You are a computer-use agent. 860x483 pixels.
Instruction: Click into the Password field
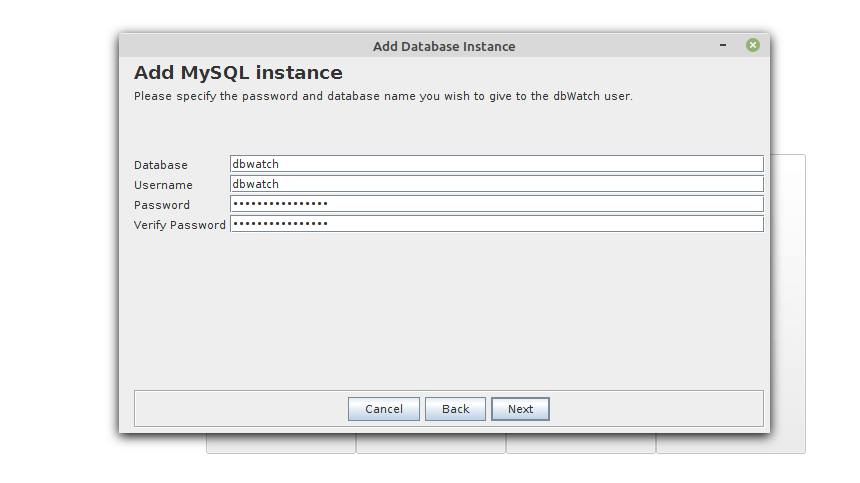coord(496,204)
